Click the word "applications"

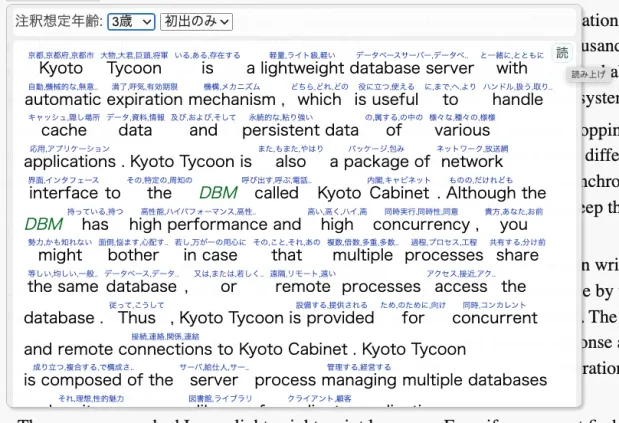coord(70,162)
